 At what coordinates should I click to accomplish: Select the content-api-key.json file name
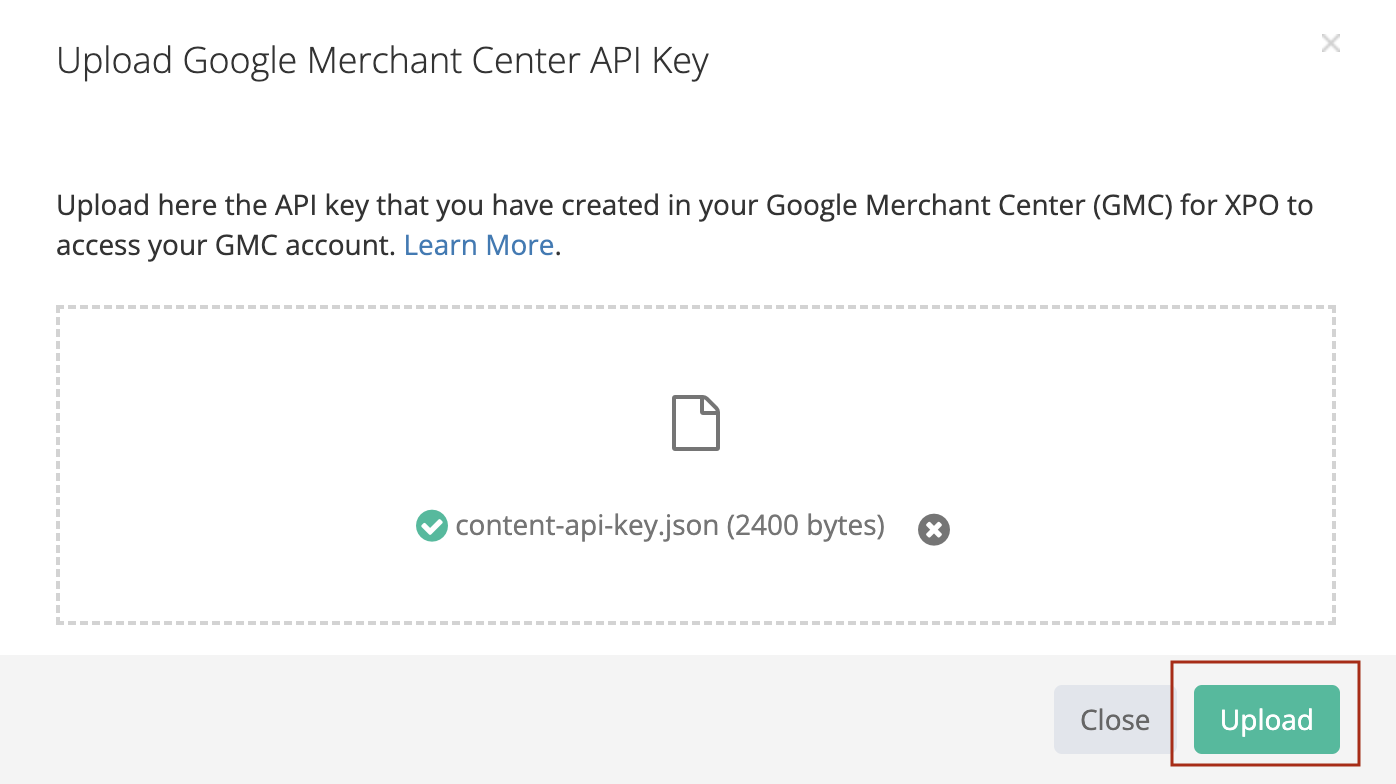(587, 526)
